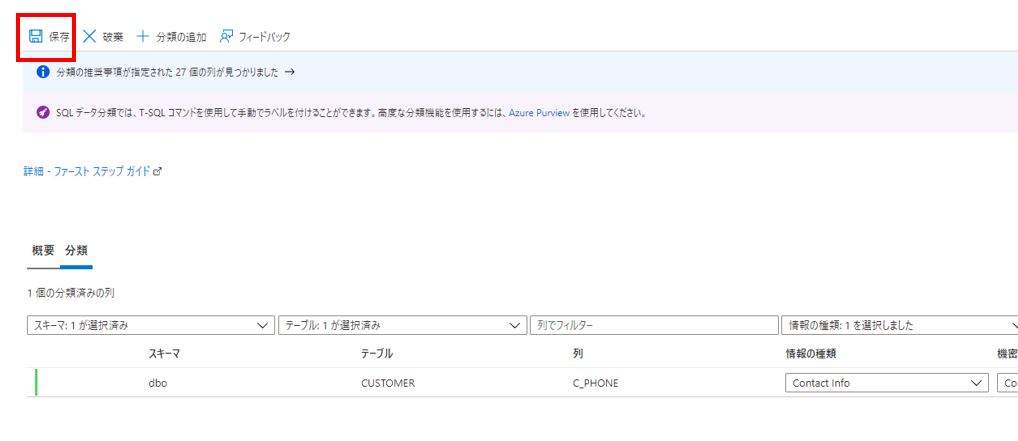The image size is (1018, 441).
Task: Click the plus icon for 分類の追加
Action: point(143,36)
